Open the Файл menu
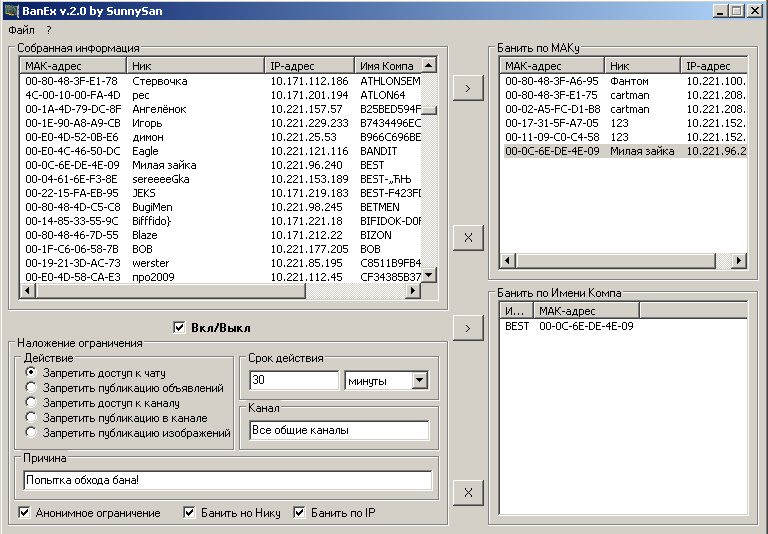The height and width of the screenshot is (534, 768). pyautogui.click(x=21, y=30)
